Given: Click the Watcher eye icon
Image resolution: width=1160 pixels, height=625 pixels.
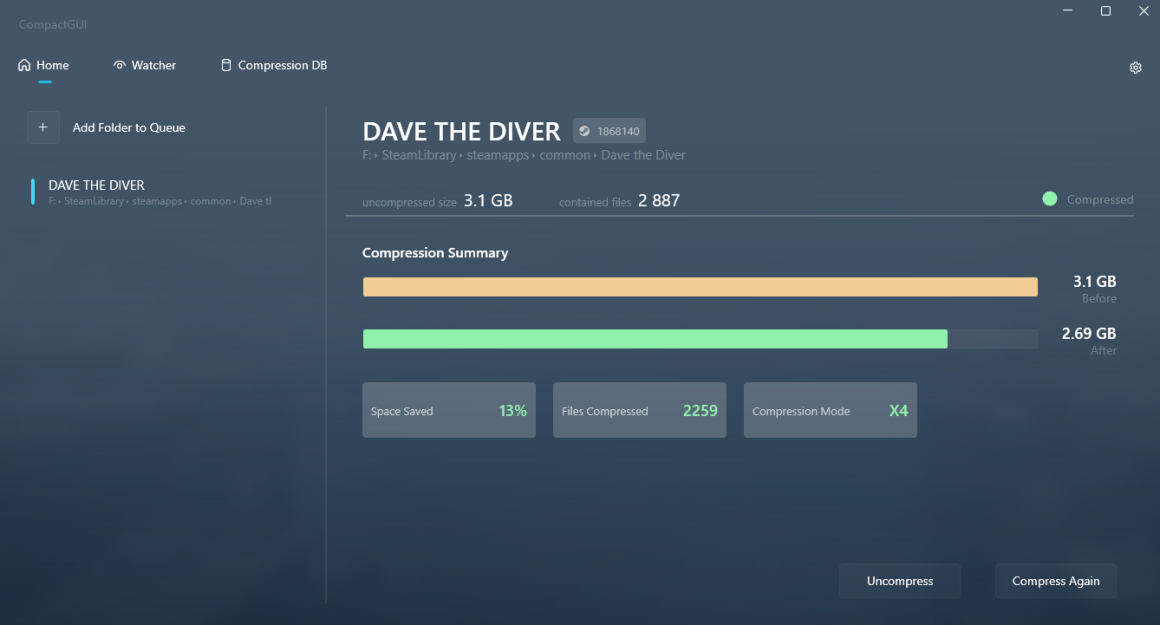Looking at the screenshot, I should tap(120, 66).
